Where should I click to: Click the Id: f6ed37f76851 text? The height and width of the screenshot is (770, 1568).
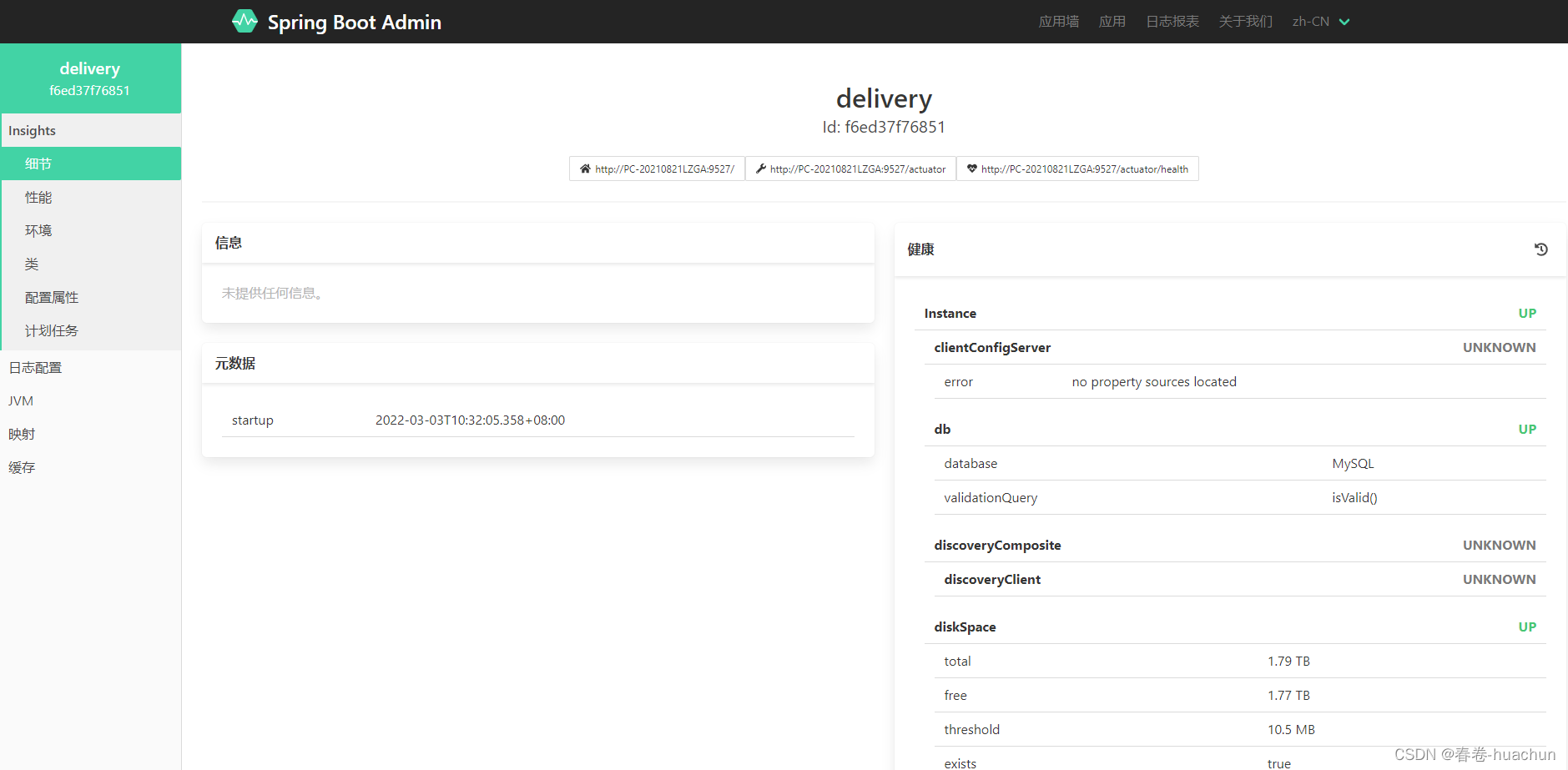click(884, 127)
